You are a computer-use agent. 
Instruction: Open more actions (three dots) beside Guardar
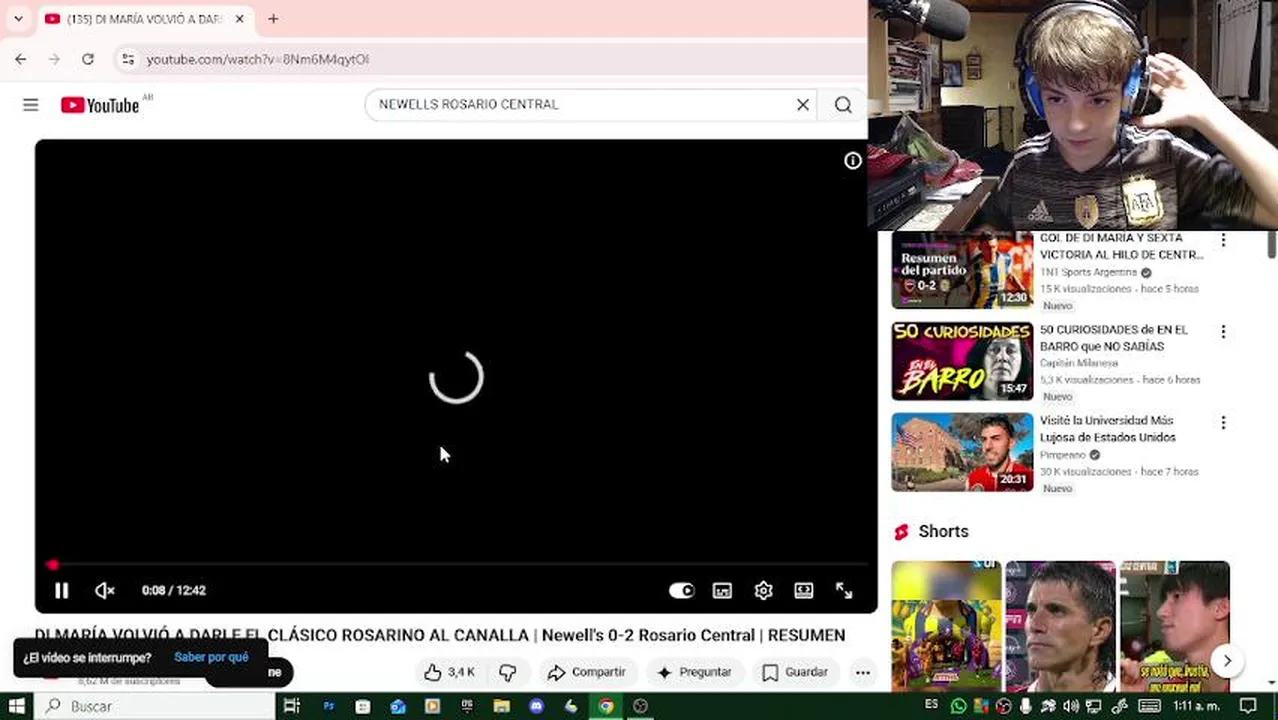[x=862, y=672]
